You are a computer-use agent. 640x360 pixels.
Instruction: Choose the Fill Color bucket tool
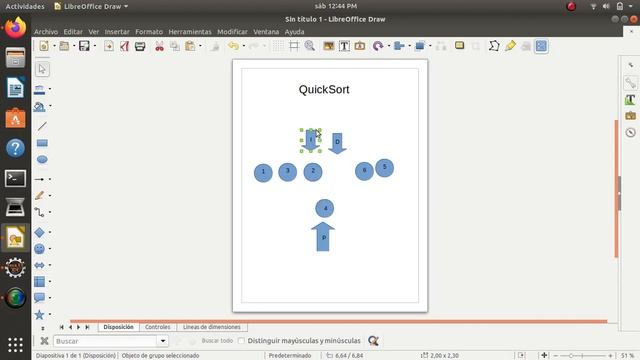coord(40,107)
